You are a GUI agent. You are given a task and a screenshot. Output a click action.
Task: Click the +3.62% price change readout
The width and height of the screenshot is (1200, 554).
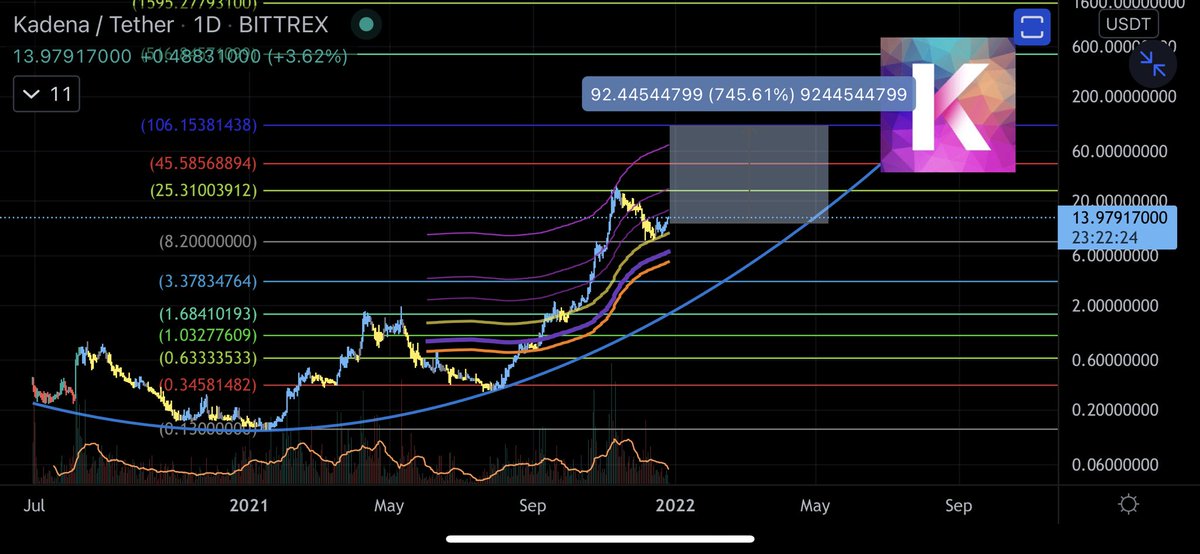point(308,57)
